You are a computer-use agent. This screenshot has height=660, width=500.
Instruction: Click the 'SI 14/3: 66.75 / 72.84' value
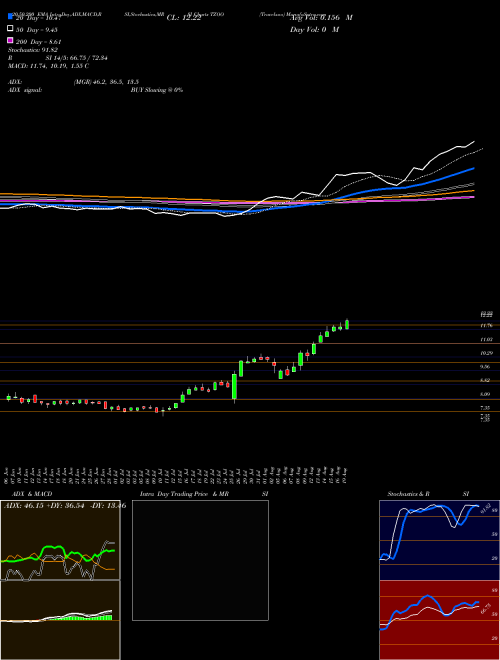[x=79, y=58]
